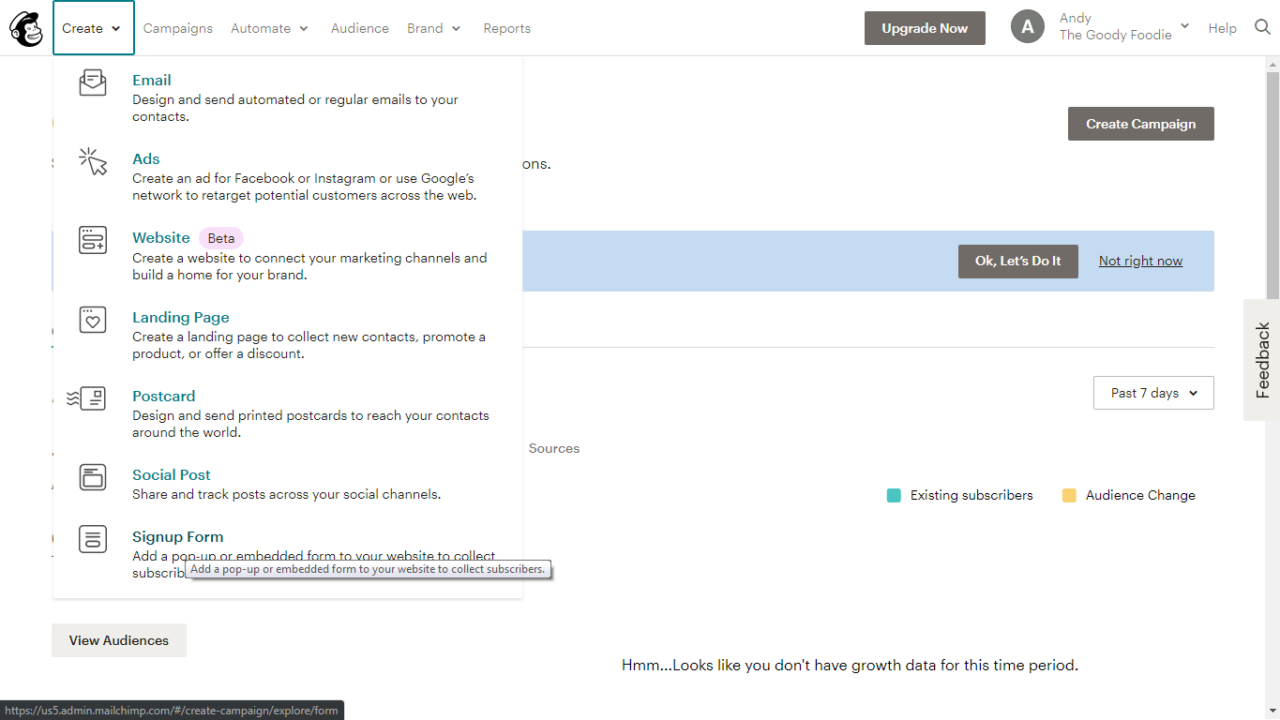This screenshot has height=720, width=1280.
Task: Click the Ok, Let's Do It button
Action: [x=1018, y=261]
